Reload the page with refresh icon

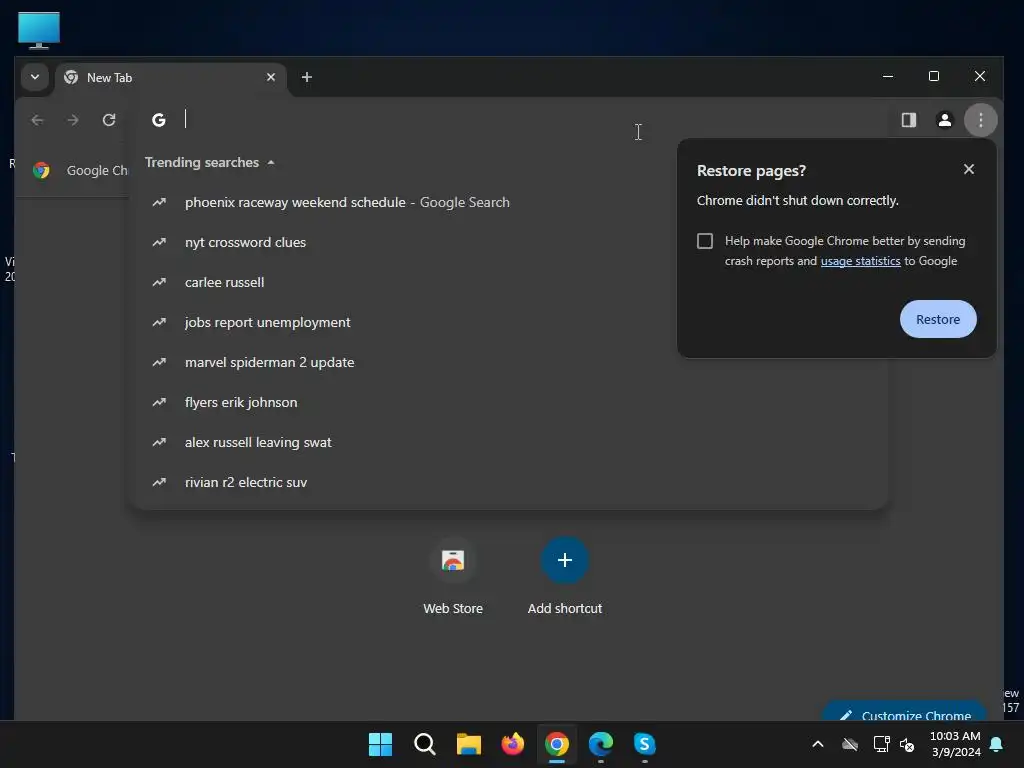(x=109, y=120)
